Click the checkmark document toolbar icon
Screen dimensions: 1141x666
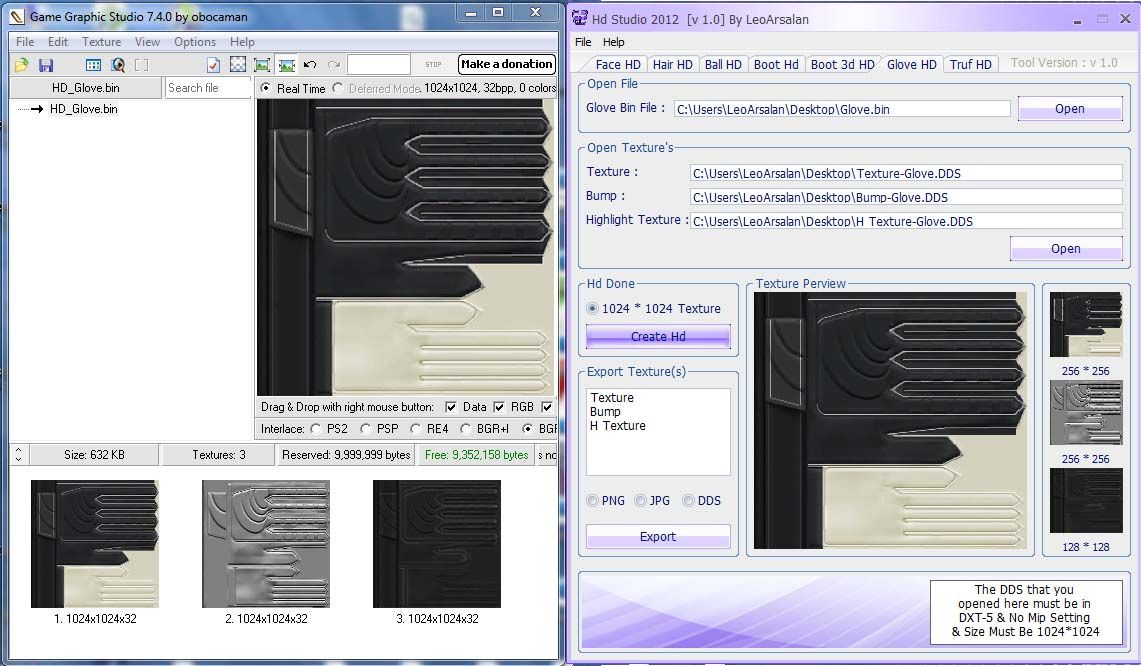213,65
